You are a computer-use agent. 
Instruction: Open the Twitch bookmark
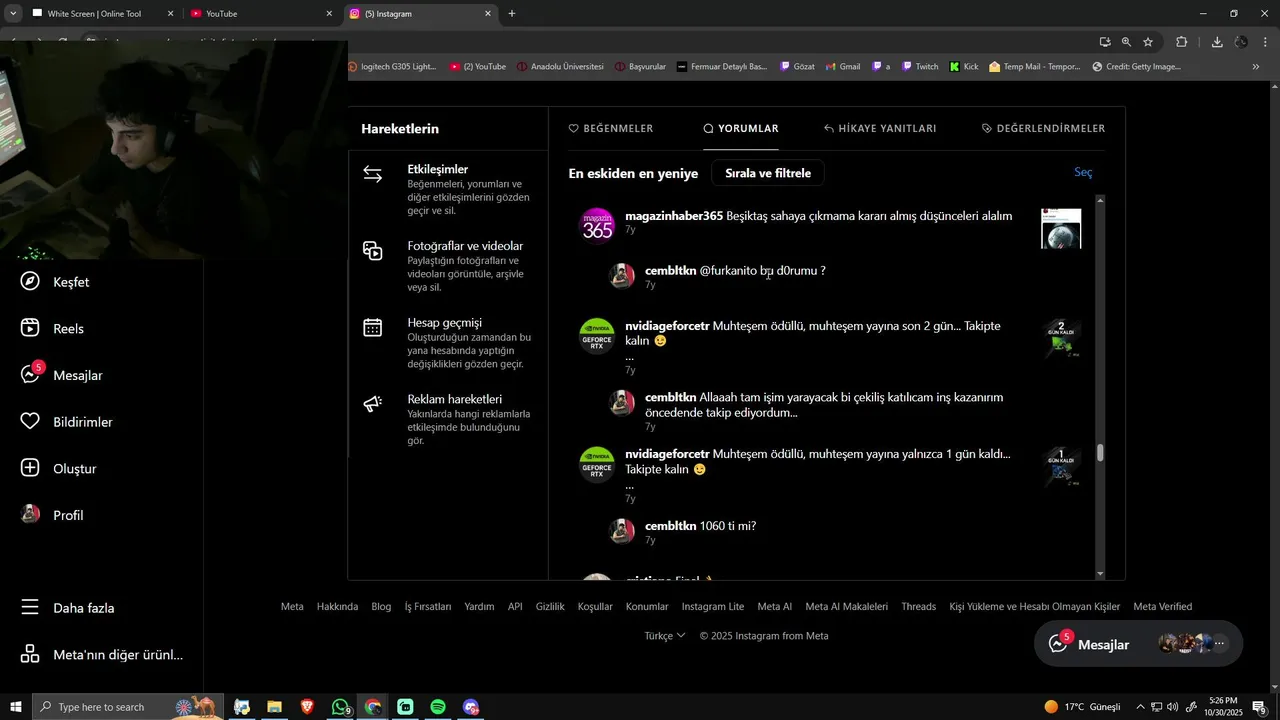919,67
